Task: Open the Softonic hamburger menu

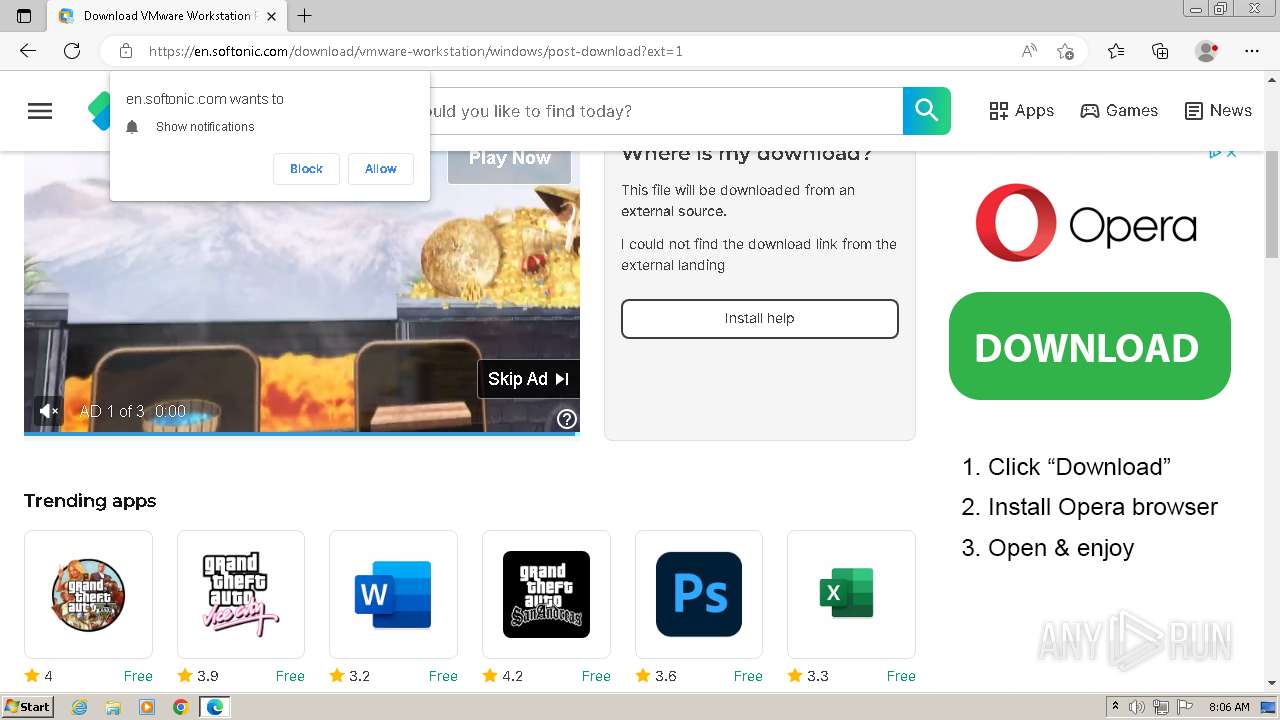Action: [40, 111]
